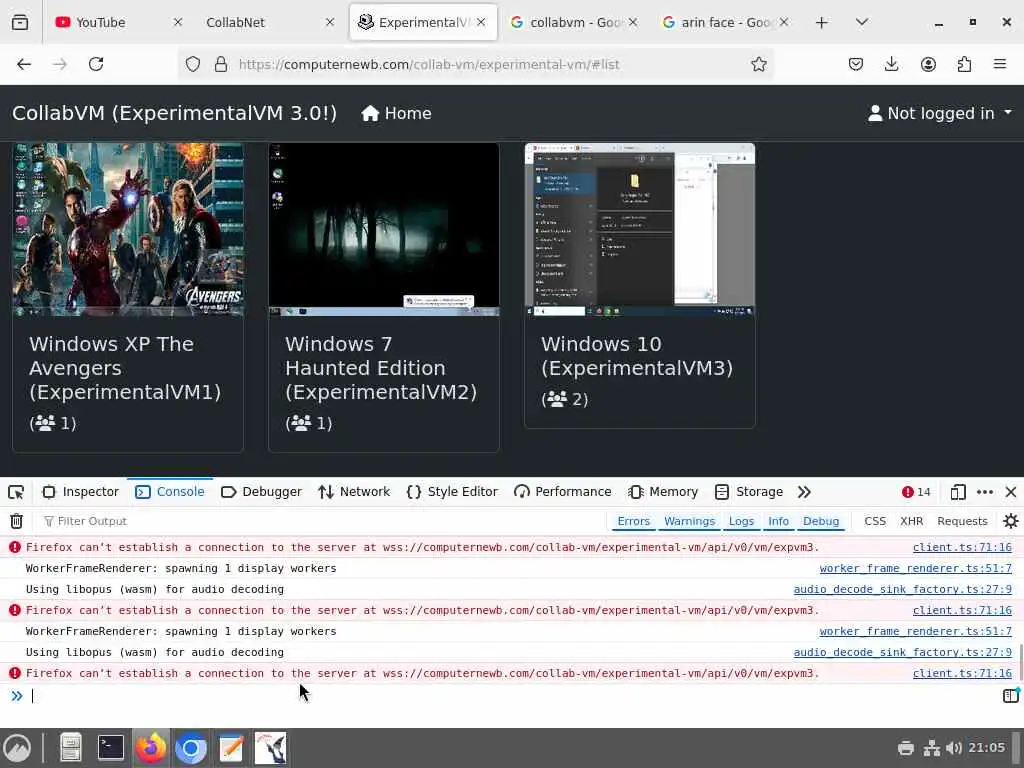Open Chromium from the taskbar

pyautogui.click(x=190, y=748)
